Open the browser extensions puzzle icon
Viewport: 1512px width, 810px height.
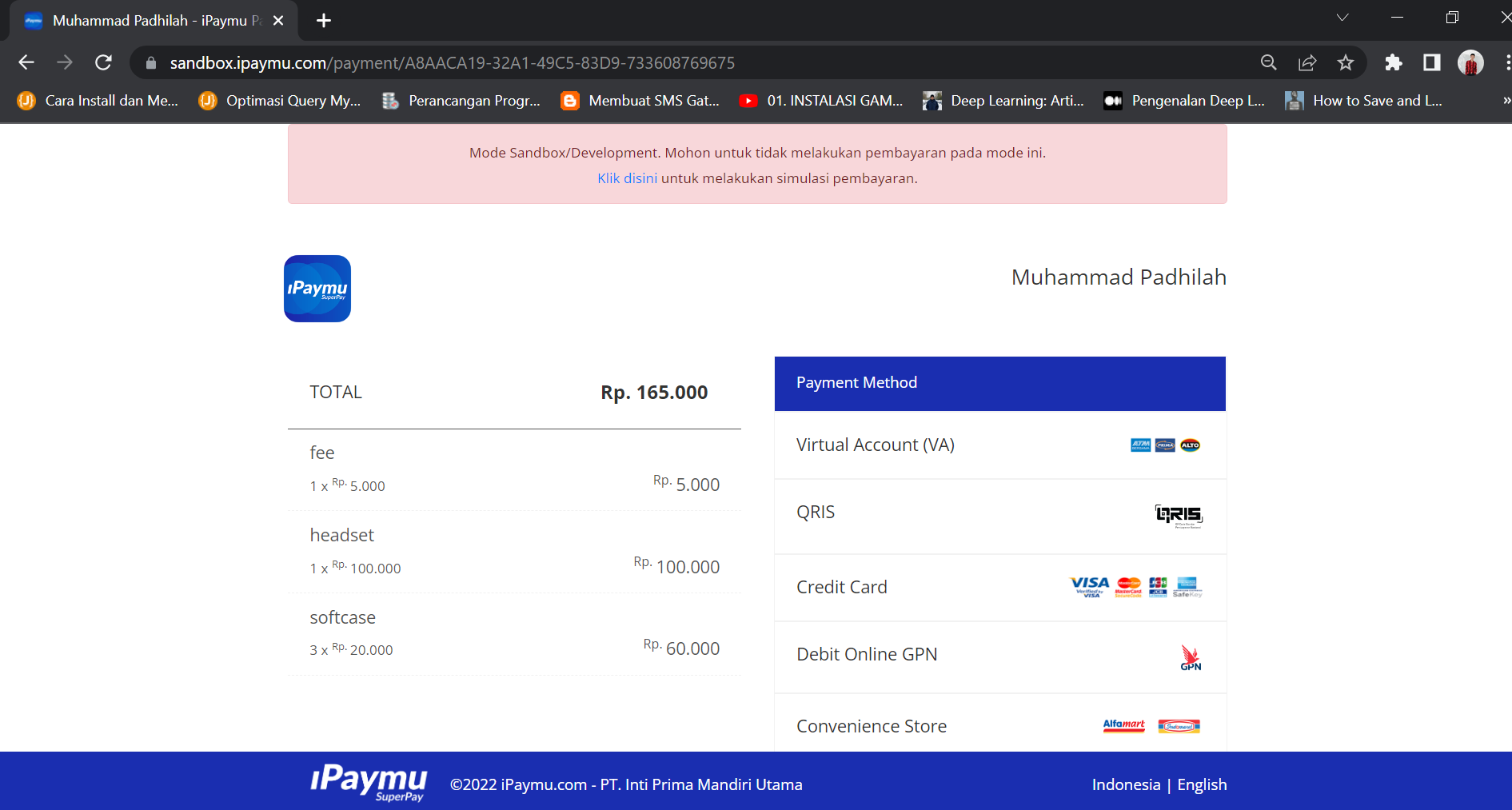(1393, 62)
